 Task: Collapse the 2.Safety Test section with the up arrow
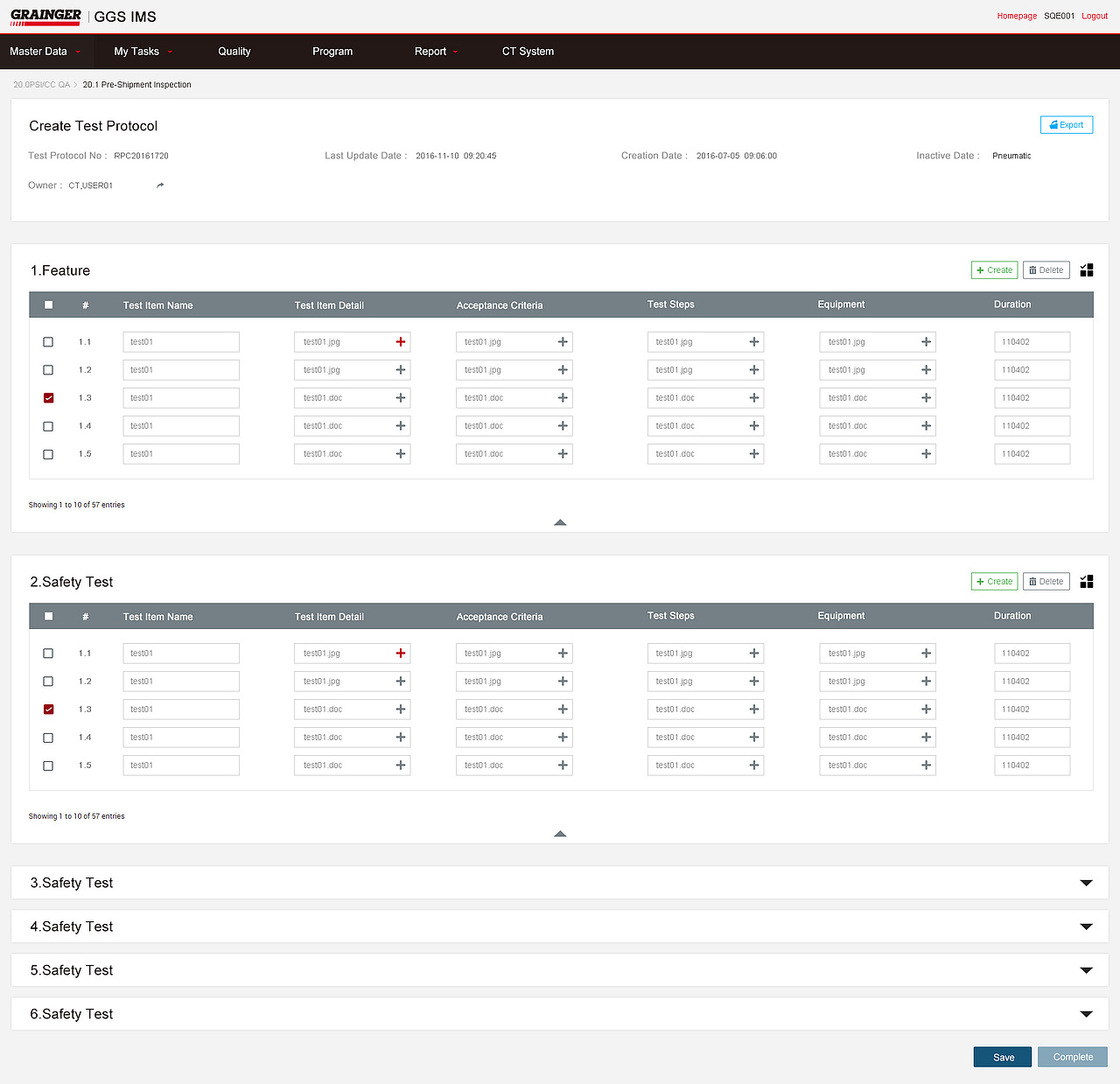click(560, 834)
